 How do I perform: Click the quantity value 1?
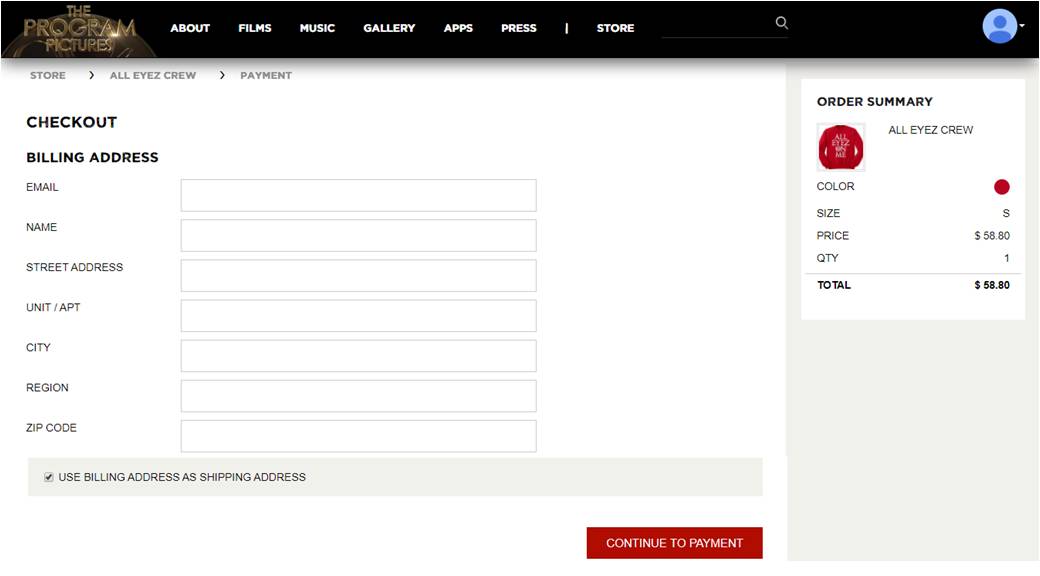click(1006, 258)
